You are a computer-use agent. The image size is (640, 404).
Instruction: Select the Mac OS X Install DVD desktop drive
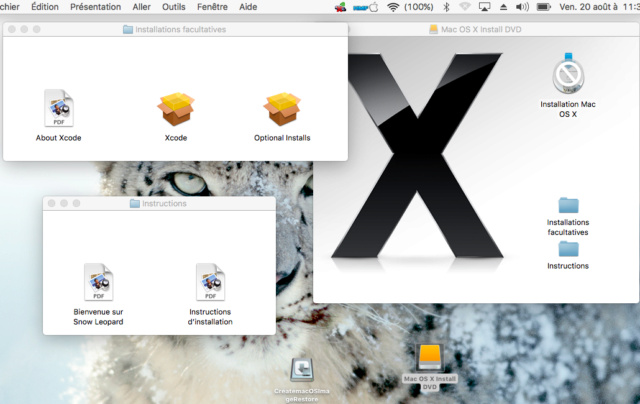pyautogui.click(x=430, y=357)
